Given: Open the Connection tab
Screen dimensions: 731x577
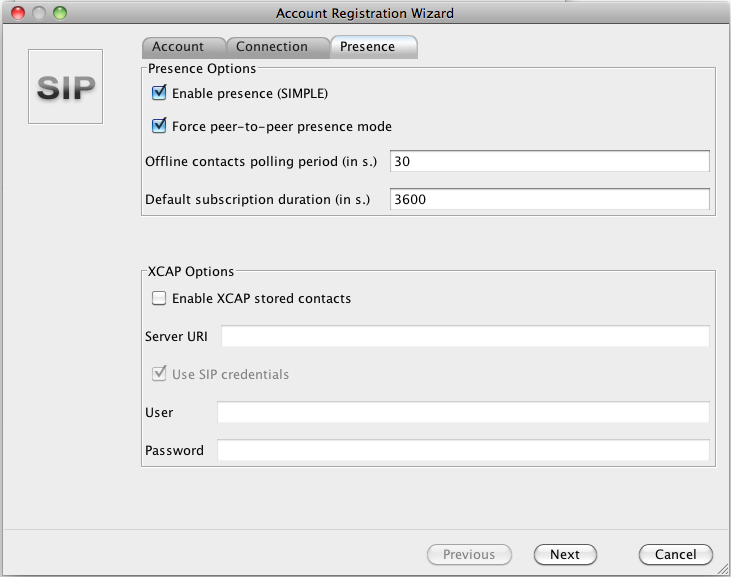Looking at the screenshot, I should [272, 47].
